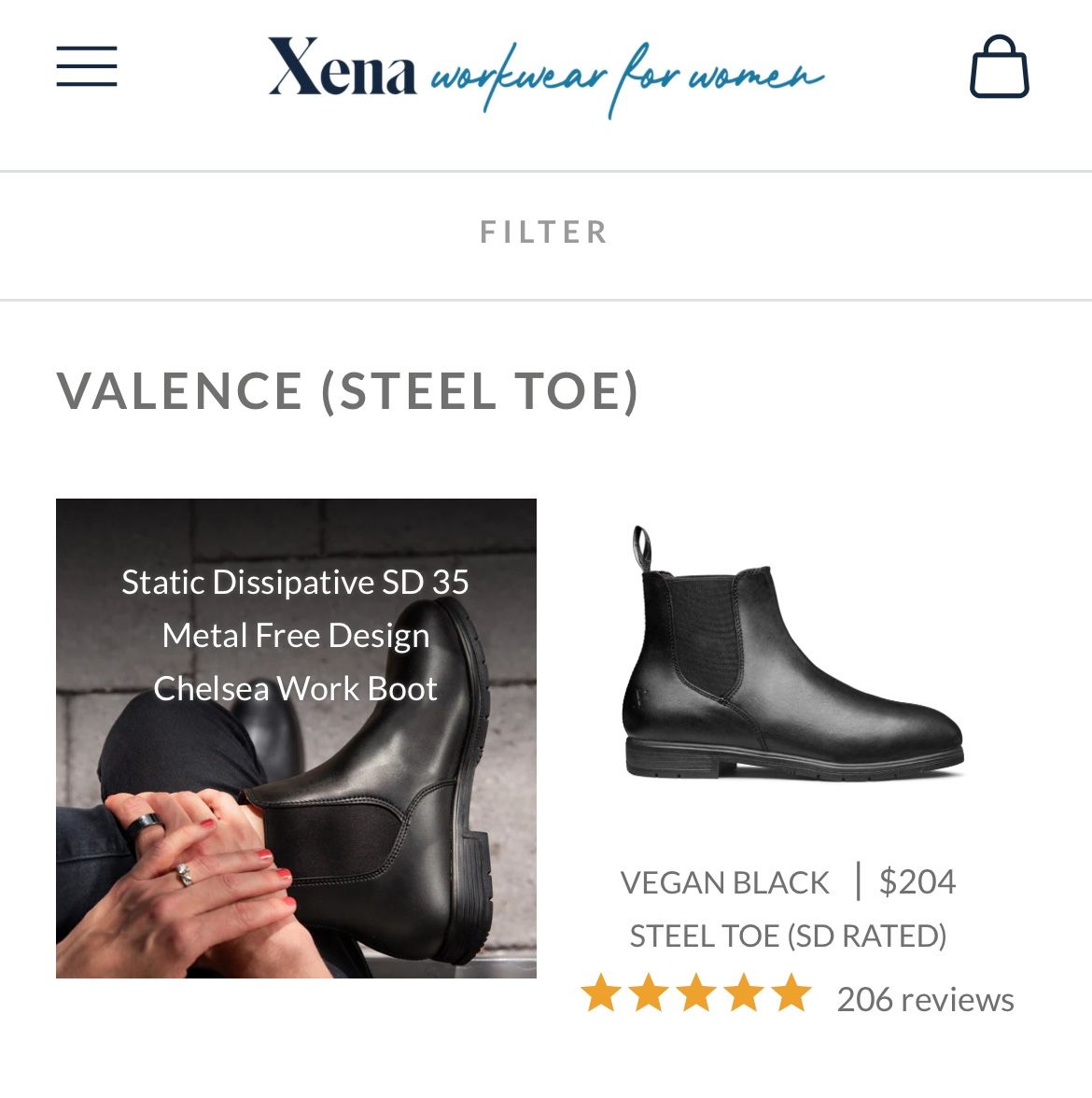Screen dimensions: 1092x1098
Task: Click the fifth rating star
Action: point(791,993)
